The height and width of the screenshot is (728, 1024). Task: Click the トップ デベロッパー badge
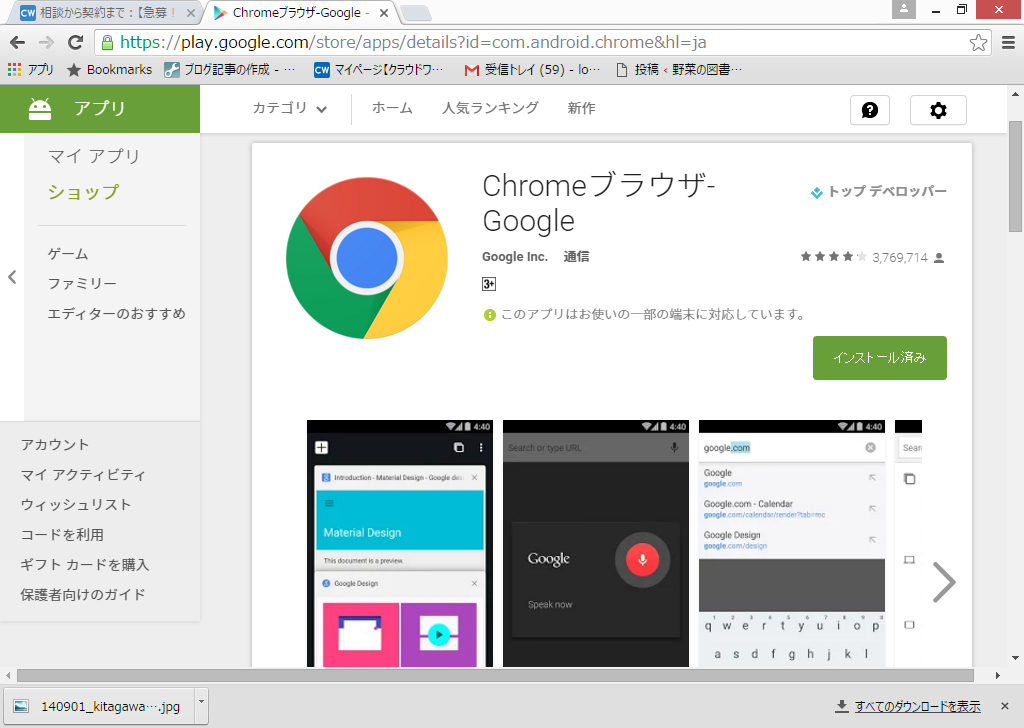pos(878,192)
